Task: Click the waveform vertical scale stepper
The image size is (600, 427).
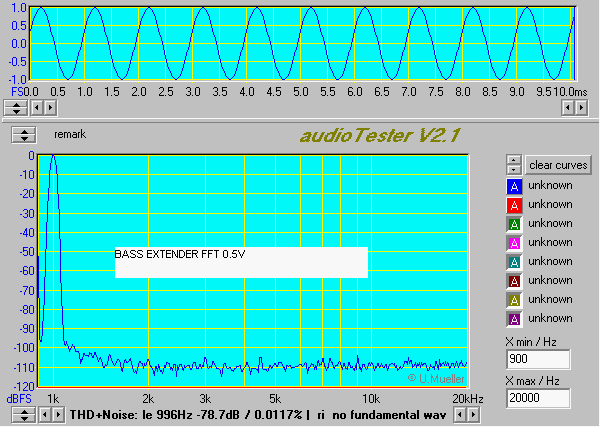Action: click(16, 108)
